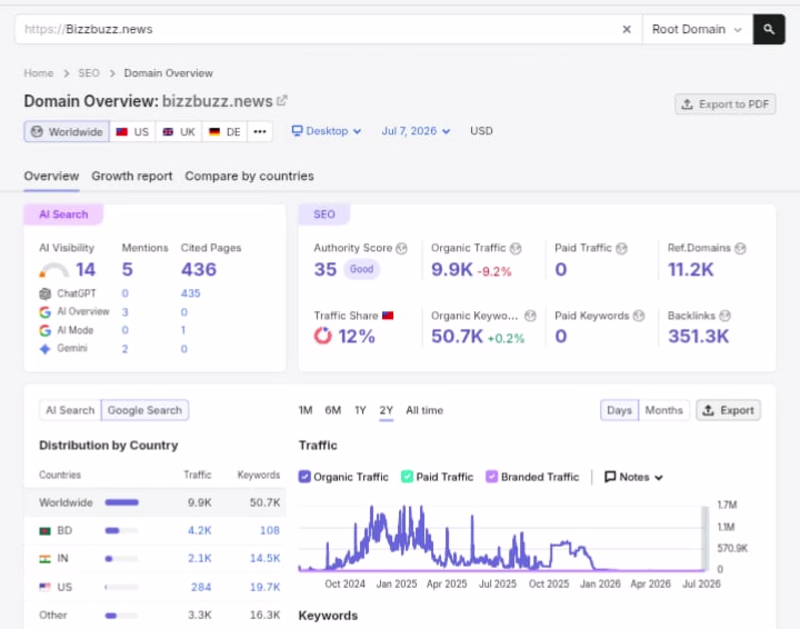Open the Root Domain dropdown
The image size is (800, 629).
click(x=697, y=29)
